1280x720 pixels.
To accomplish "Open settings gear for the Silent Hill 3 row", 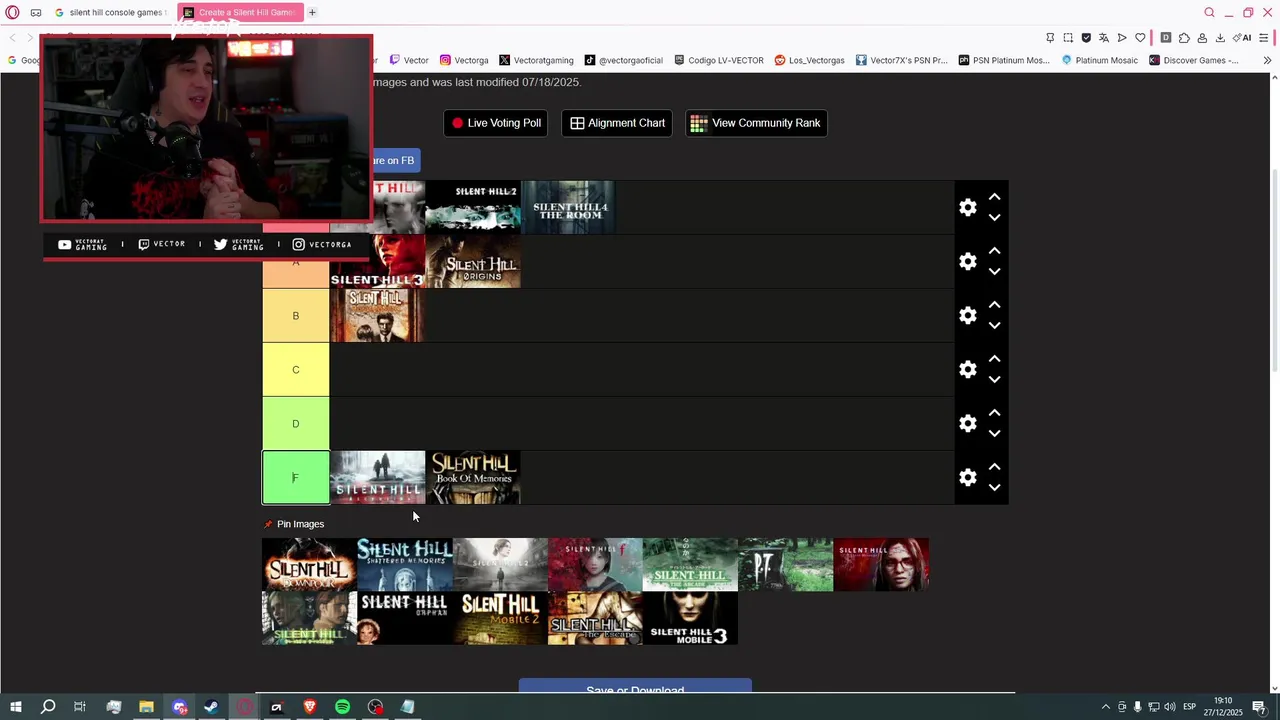I will point(967,261).
